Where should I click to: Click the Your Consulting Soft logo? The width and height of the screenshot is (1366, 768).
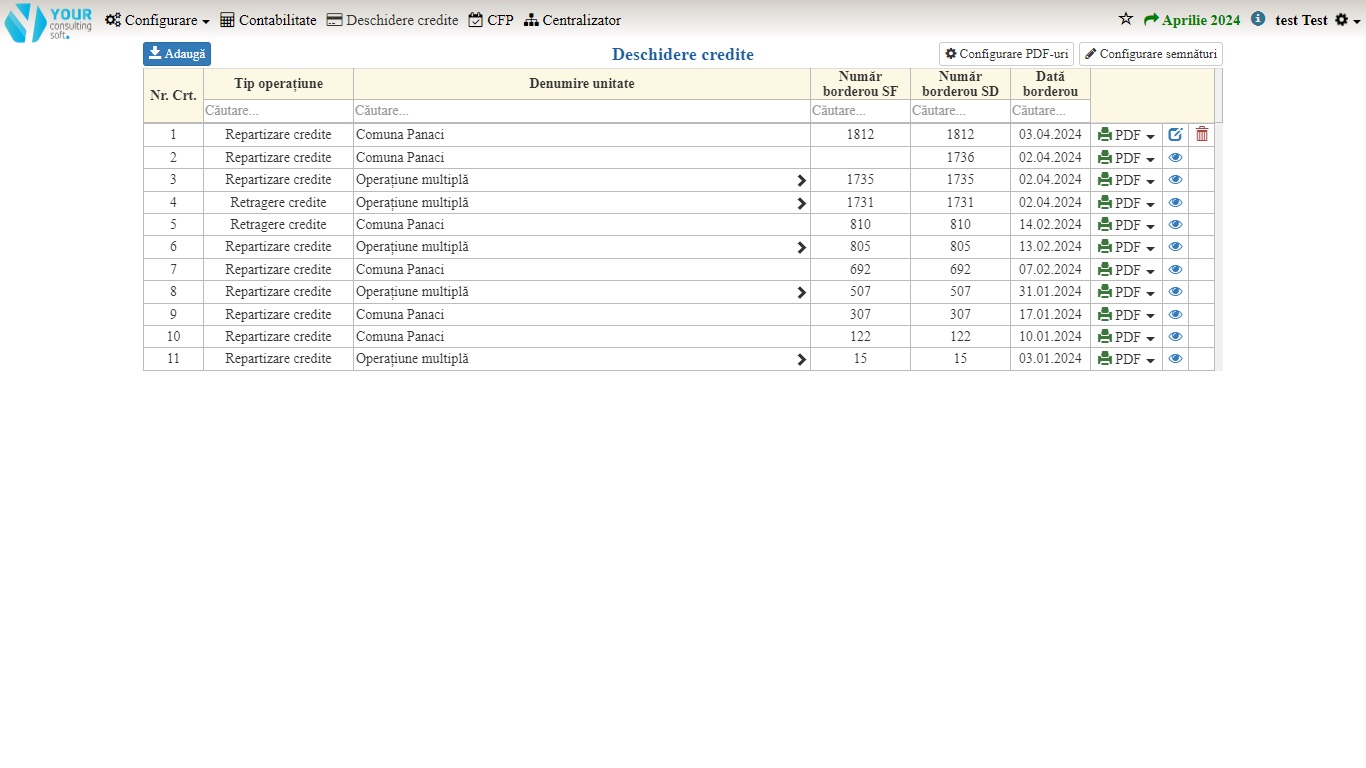pyautogui.click(x=48, y=22)
